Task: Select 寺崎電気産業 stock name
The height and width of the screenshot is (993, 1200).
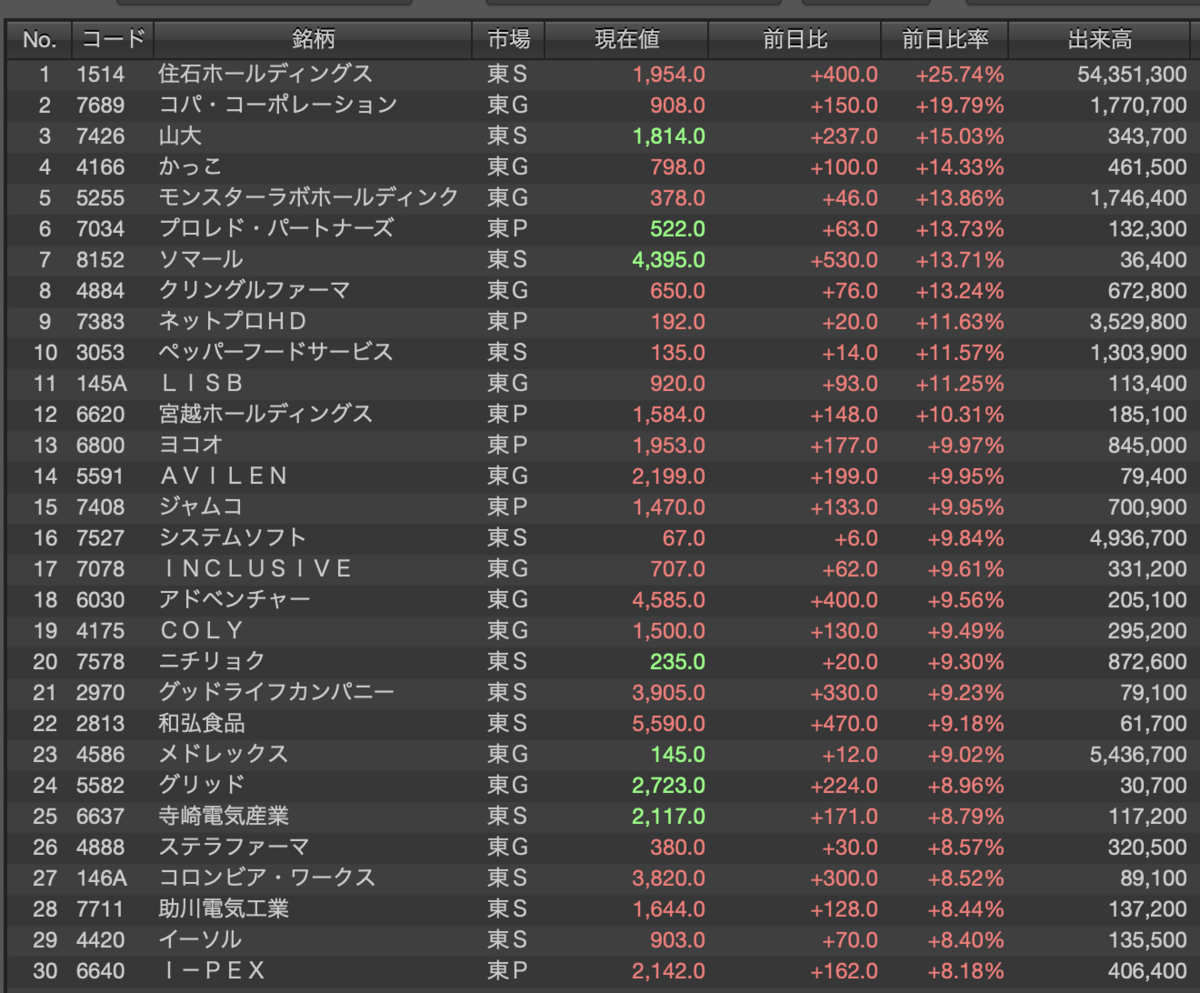Action: pos(224,816)
